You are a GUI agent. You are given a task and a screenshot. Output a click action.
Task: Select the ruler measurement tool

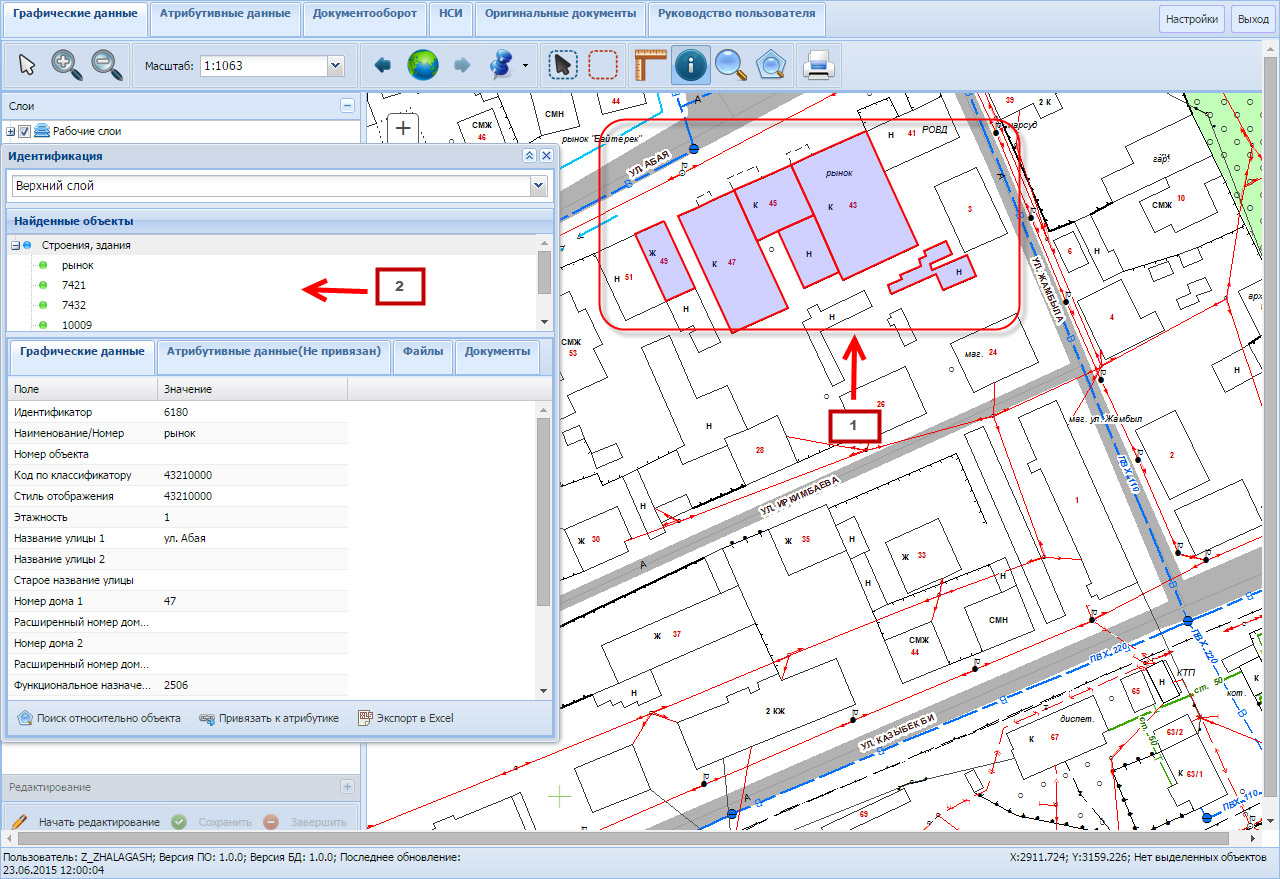[649, 65]
